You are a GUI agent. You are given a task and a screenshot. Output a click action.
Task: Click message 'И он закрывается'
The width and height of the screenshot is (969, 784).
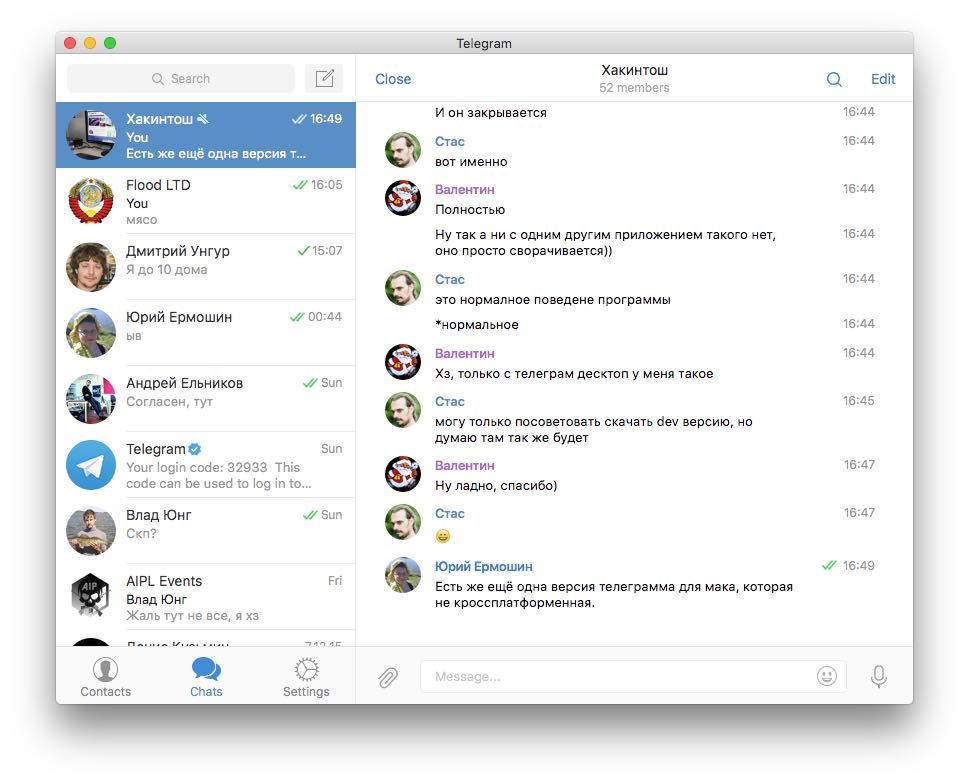click(491, 113)
